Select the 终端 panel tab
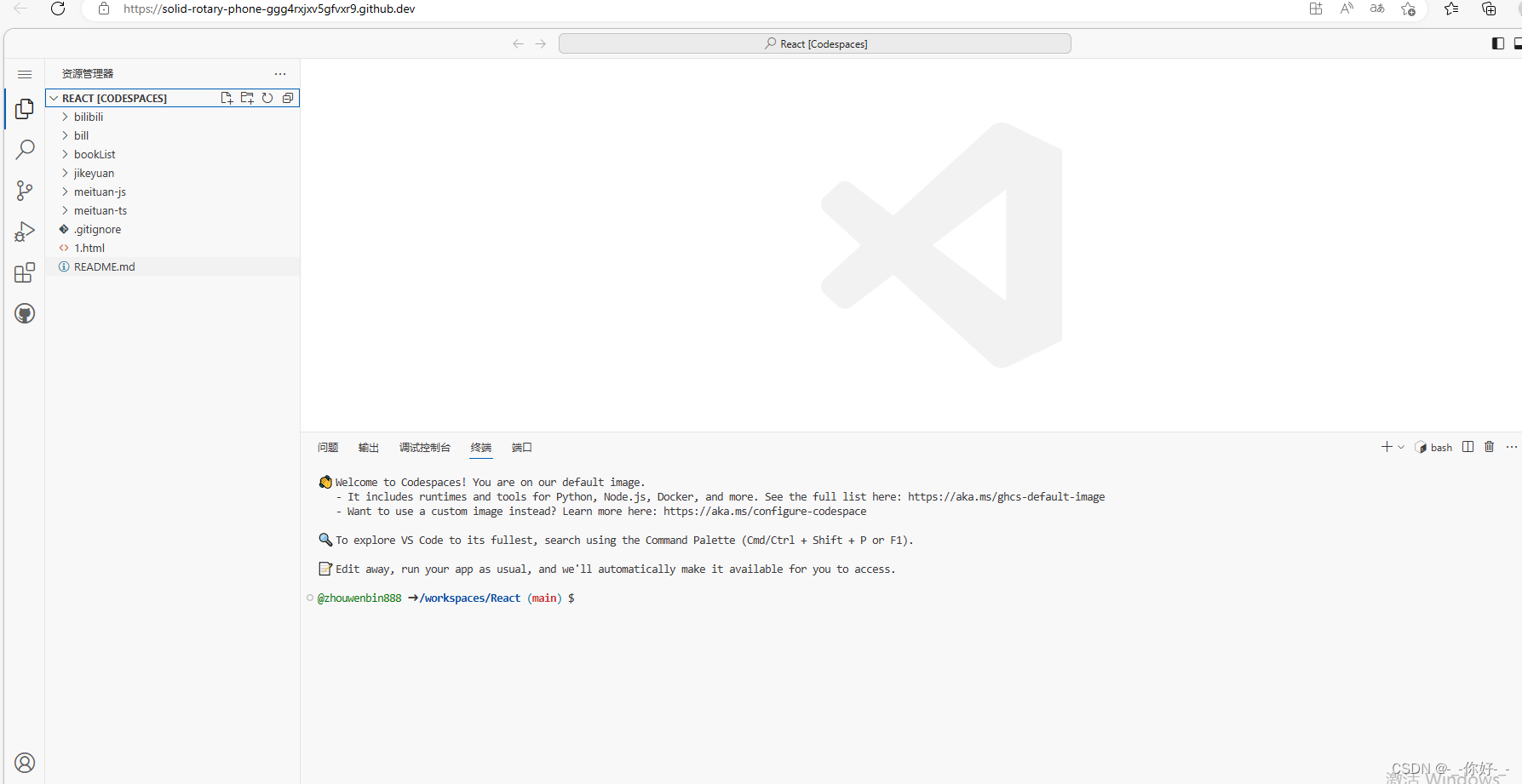This screenshot has height=784, width=1522. (481, 447)
